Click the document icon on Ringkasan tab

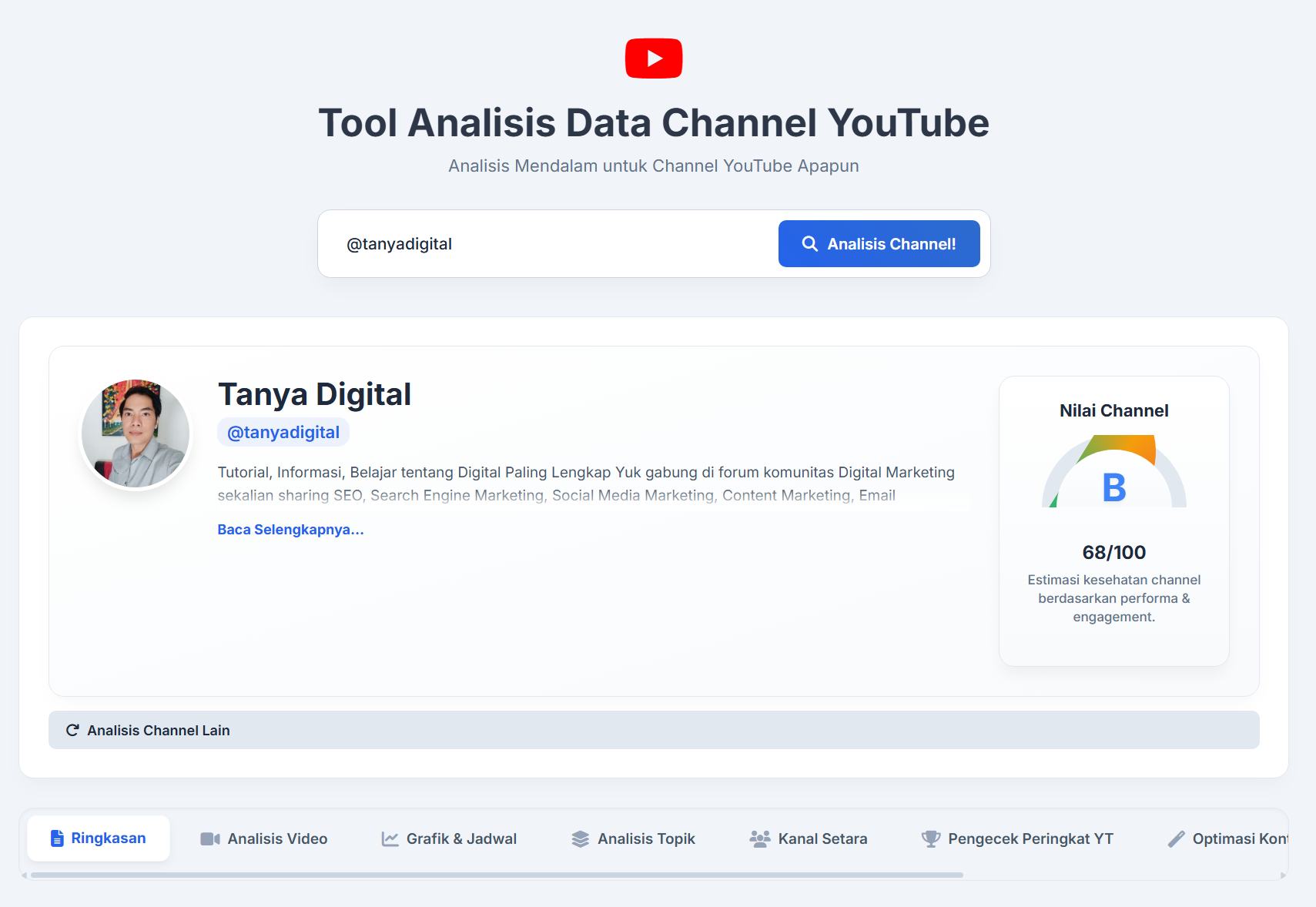point(57,838)
